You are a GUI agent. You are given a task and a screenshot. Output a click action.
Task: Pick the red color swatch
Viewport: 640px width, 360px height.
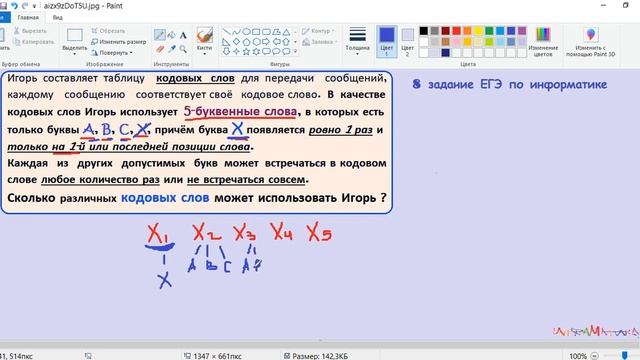coord(456,31)
